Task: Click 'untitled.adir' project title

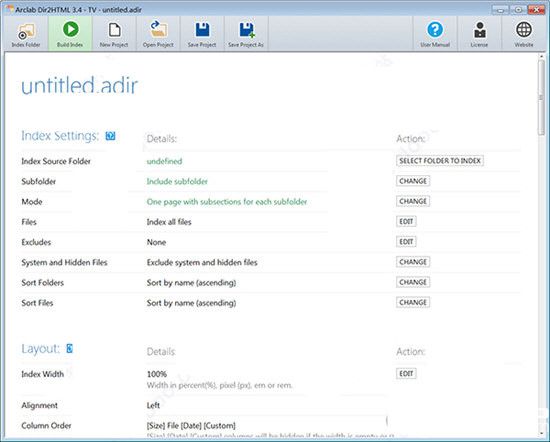Action: click(x=80, y=85)
